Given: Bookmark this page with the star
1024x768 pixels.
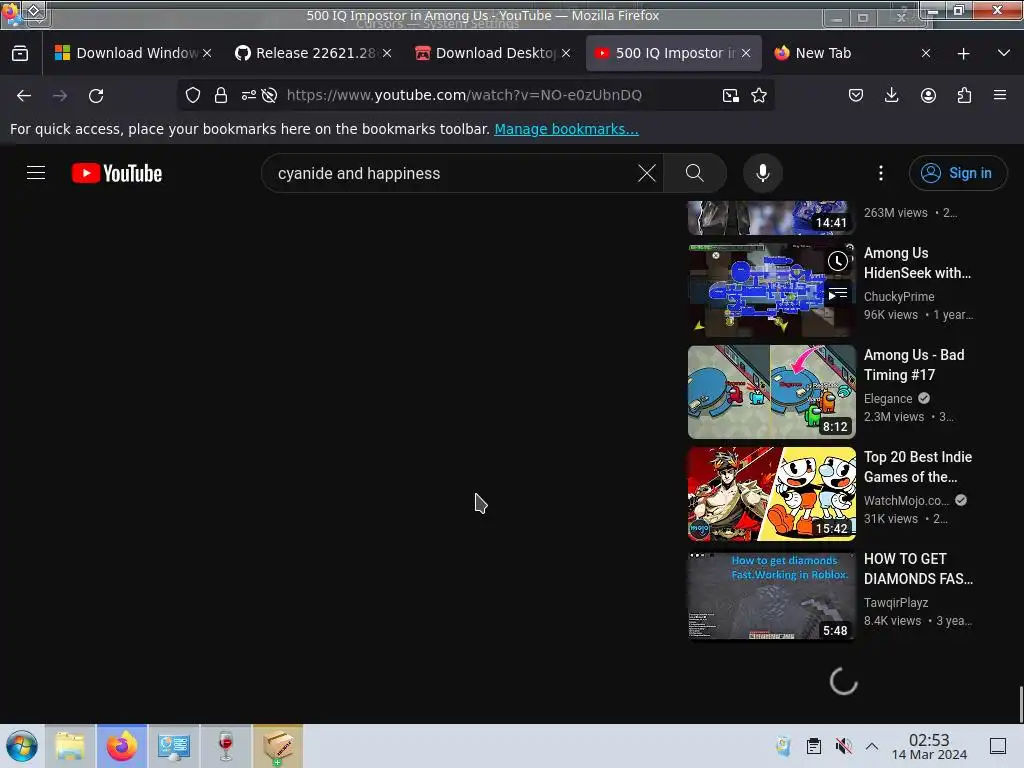Looking at the screenshot, I should tap(759, 95).
